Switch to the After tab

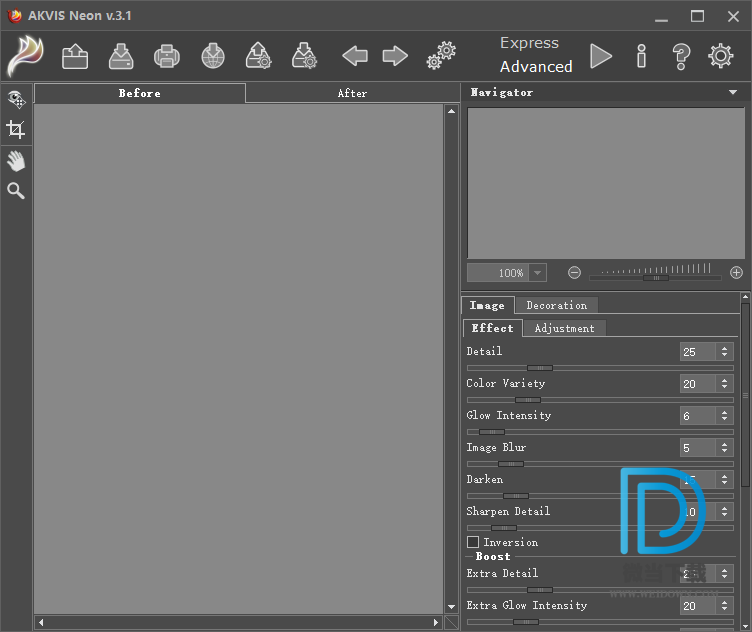tap(352, 93)
